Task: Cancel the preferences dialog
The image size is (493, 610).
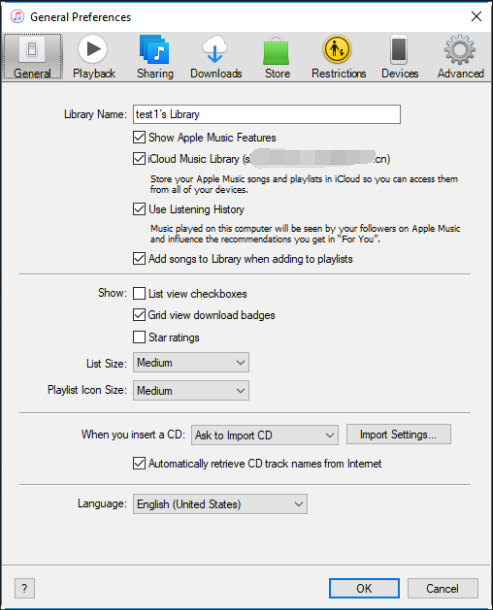Action: (x=442, y=588)
